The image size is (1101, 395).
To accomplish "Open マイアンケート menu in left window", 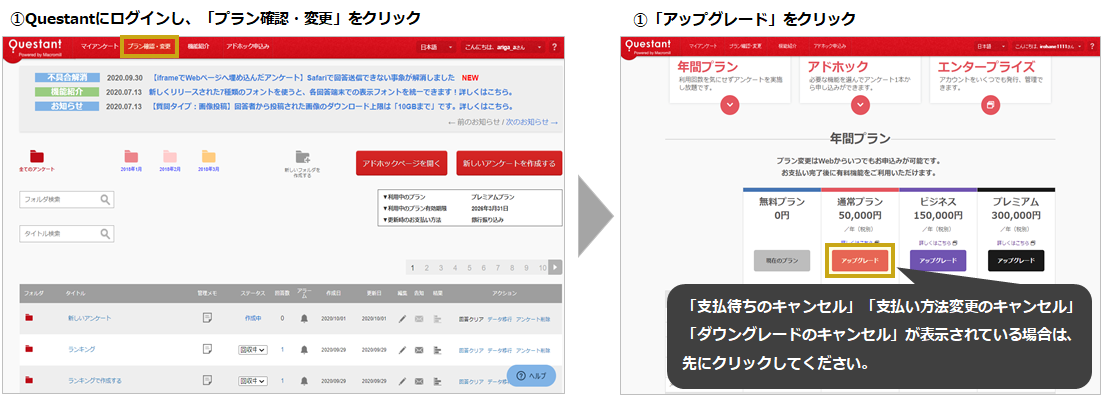I will pyautogui.click(x=100, y=47).
